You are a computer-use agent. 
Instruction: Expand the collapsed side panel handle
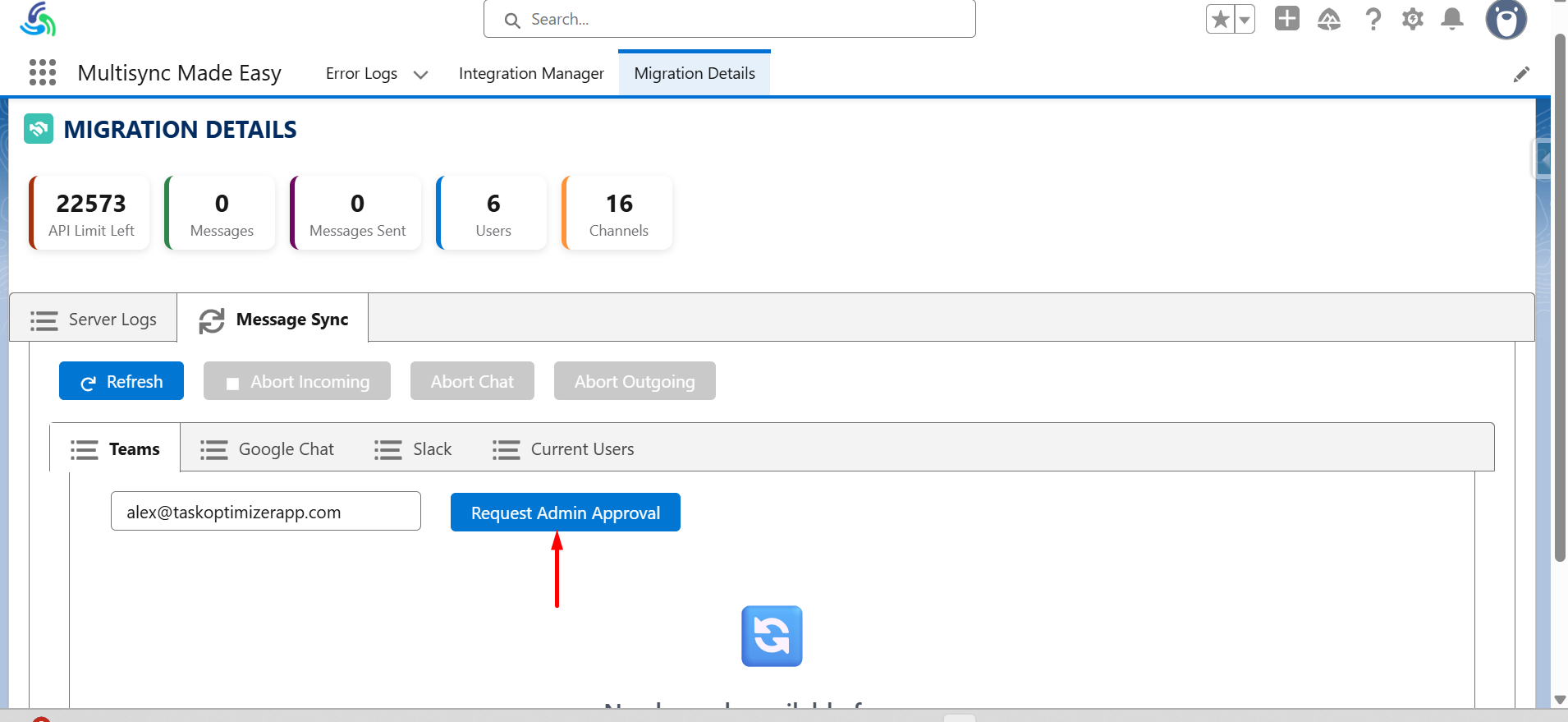coord(1543,160)
